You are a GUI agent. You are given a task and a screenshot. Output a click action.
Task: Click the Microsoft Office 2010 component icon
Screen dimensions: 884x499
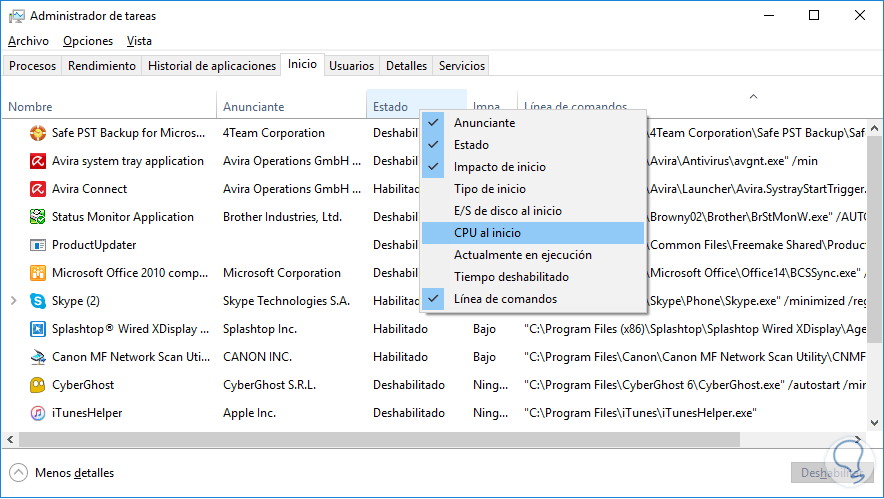pos(37,273)
